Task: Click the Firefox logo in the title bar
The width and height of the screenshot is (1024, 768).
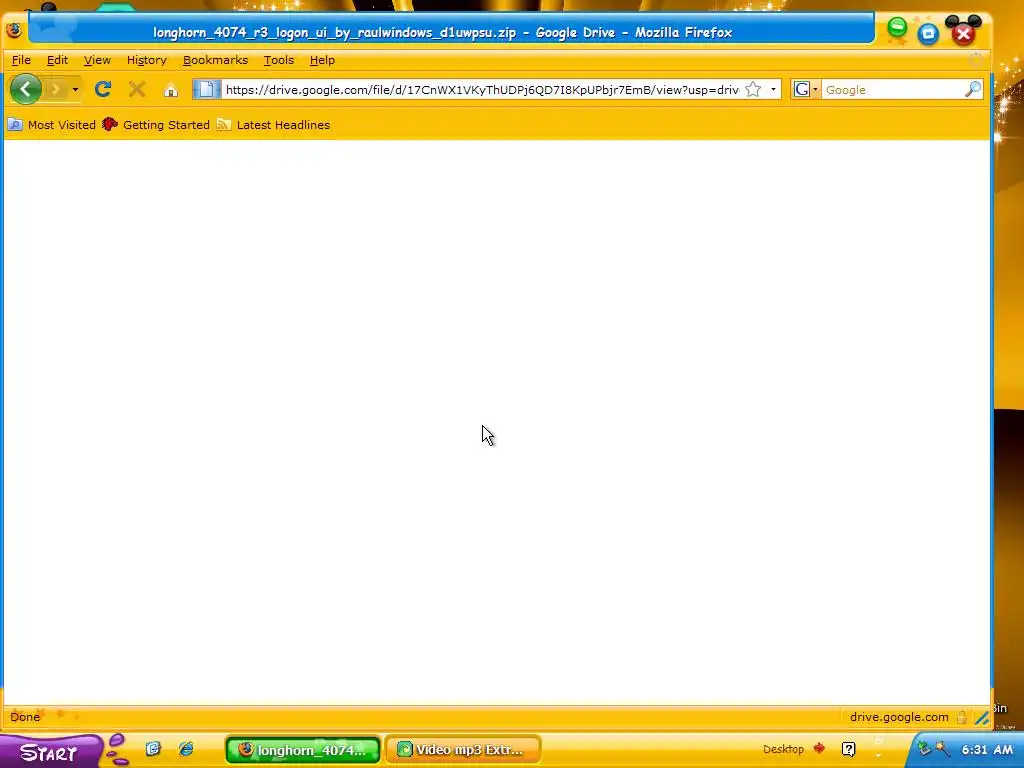Action: [14, 30]
